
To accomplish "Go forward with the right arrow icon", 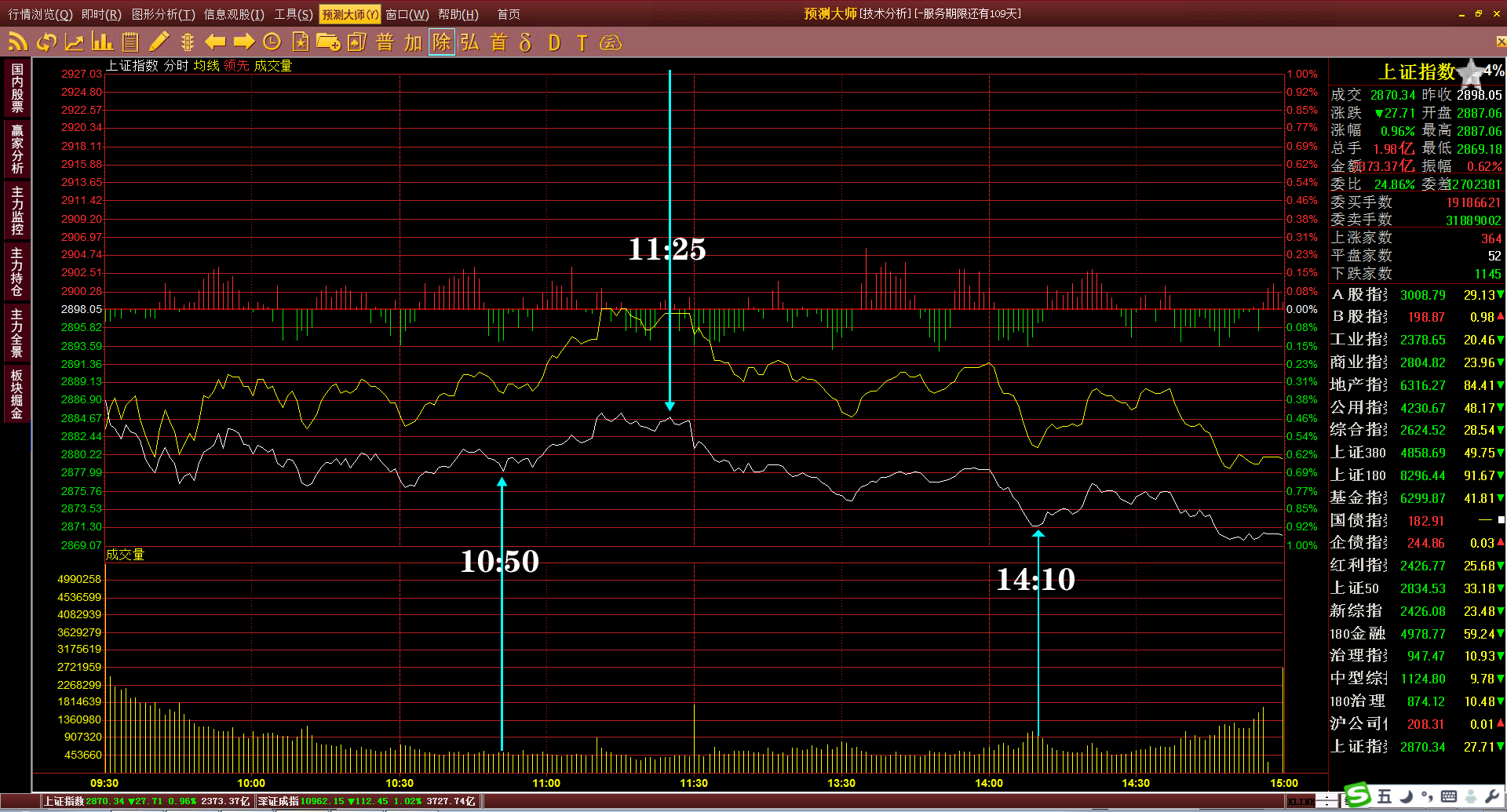I will point(244,42).
